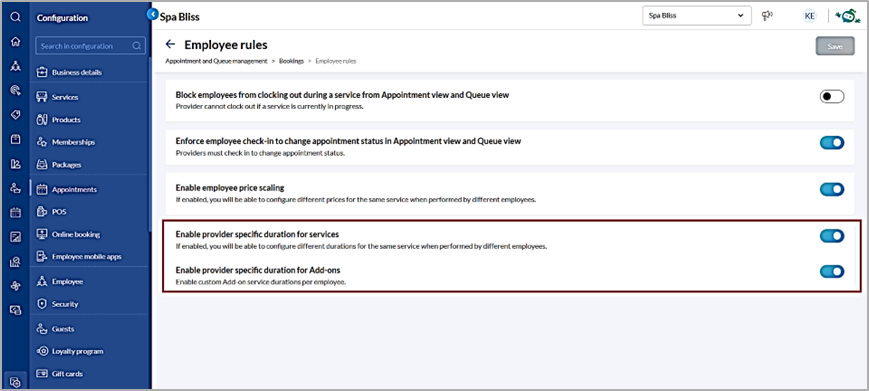
Task: Toggle Enforce employee check-in switch
Action: click(x=832, y=143)
